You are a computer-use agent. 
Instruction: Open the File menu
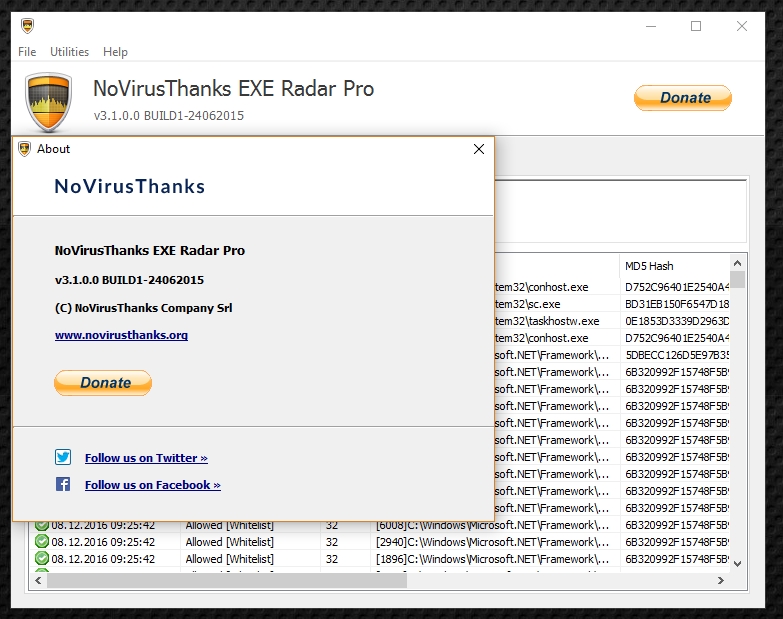coord(27,52)
